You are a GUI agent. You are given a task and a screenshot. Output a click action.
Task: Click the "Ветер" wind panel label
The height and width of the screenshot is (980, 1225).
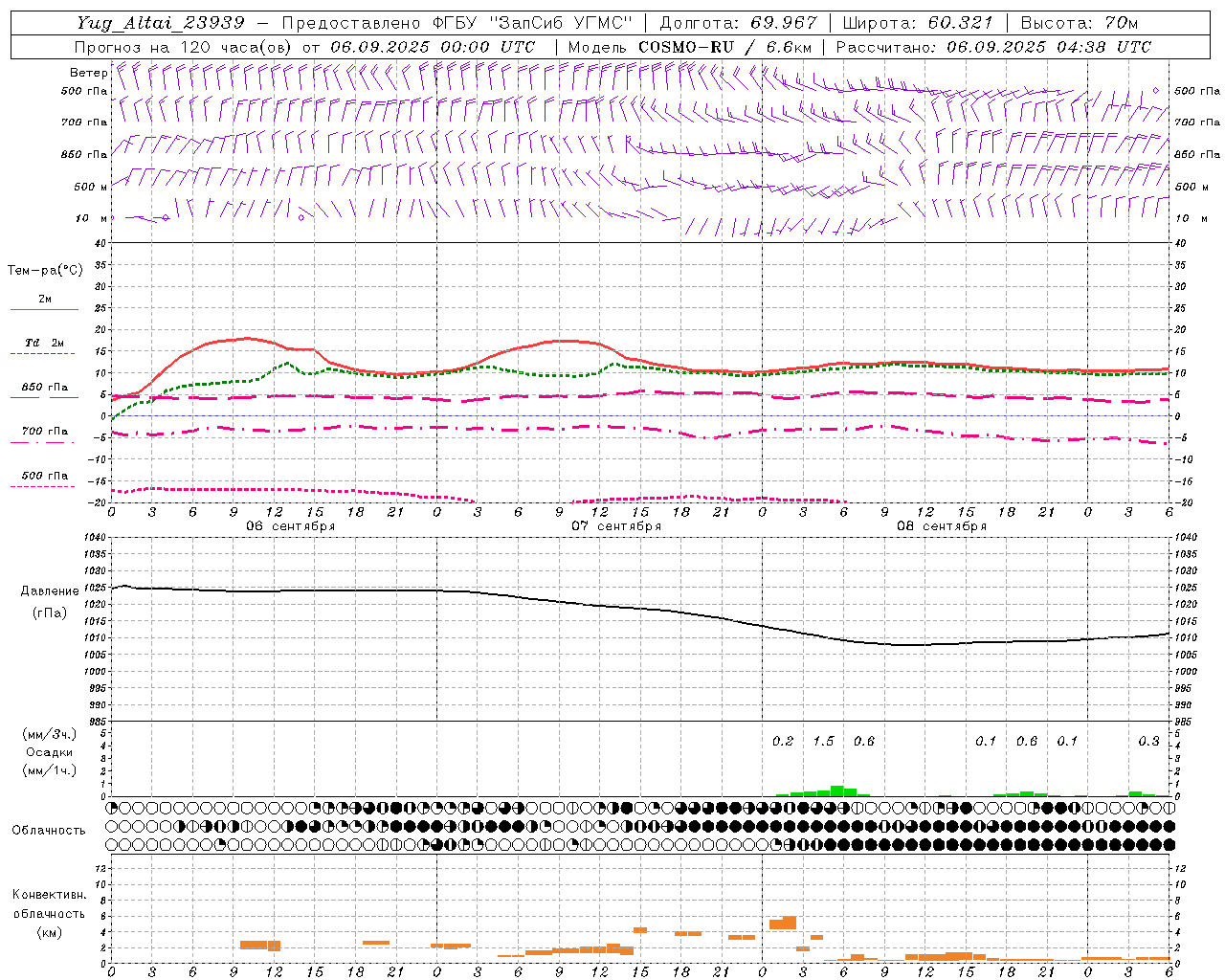pyautogui.click(x=88, y=73)
